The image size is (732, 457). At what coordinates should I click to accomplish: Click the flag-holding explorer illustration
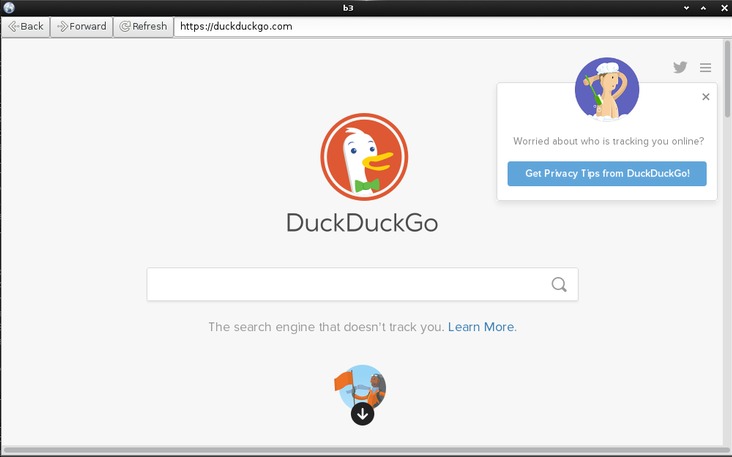[x=362, y=386]
